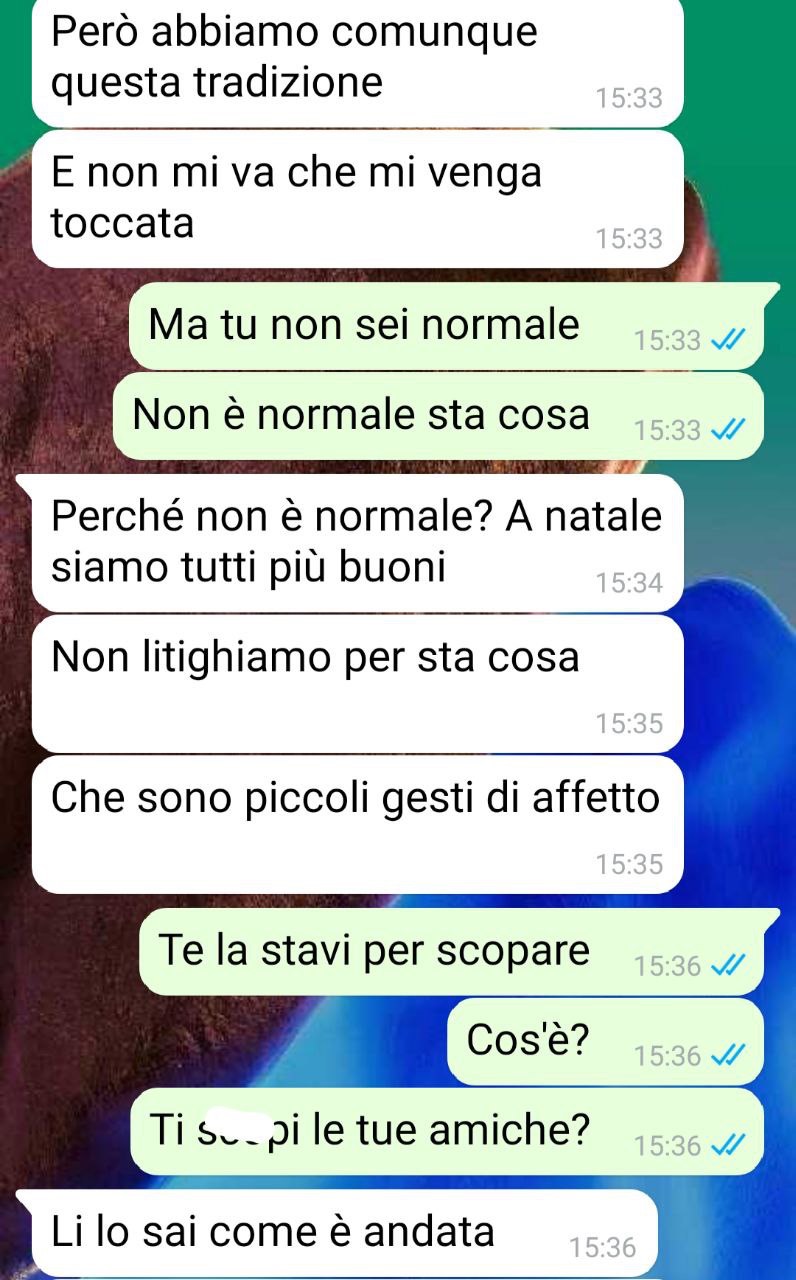
Task: Tap double-check icon on 'Ma tu non sei normale'
Action: click(x=727, y=341)
